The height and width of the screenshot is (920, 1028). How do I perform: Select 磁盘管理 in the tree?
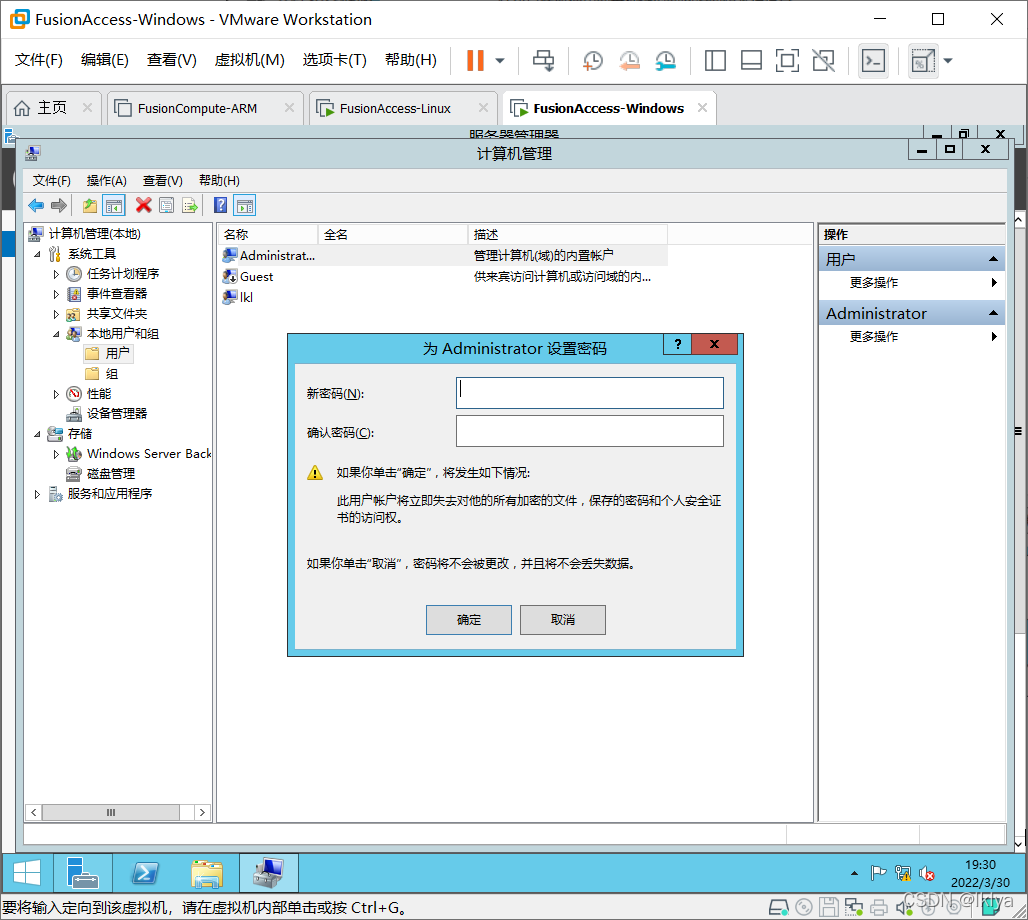click(110, 473)
